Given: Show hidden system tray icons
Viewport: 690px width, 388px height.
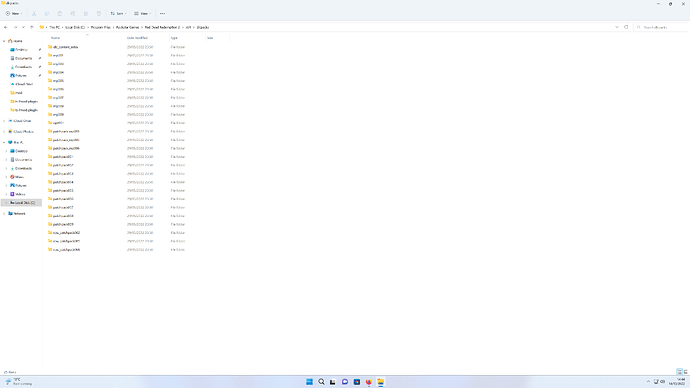Looking at the screenshot, I should point(648,382).
